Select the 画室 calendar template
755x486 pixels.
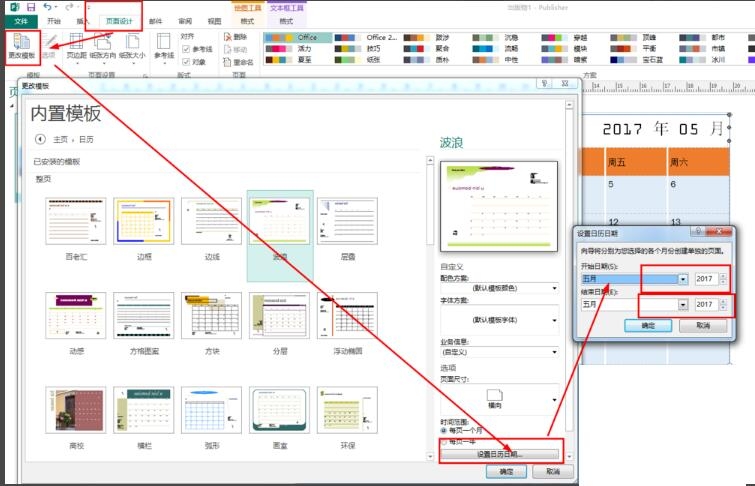click(x=279, y=417)
